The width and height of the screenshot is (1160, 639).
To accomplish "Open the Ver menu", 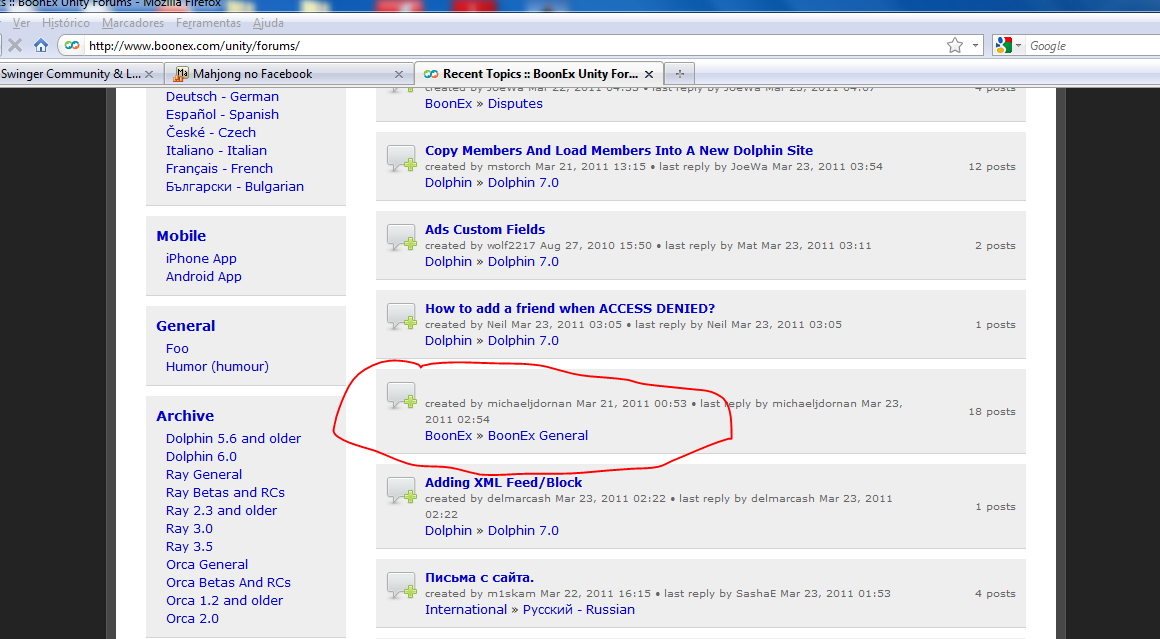I will (x=21, y=23).
